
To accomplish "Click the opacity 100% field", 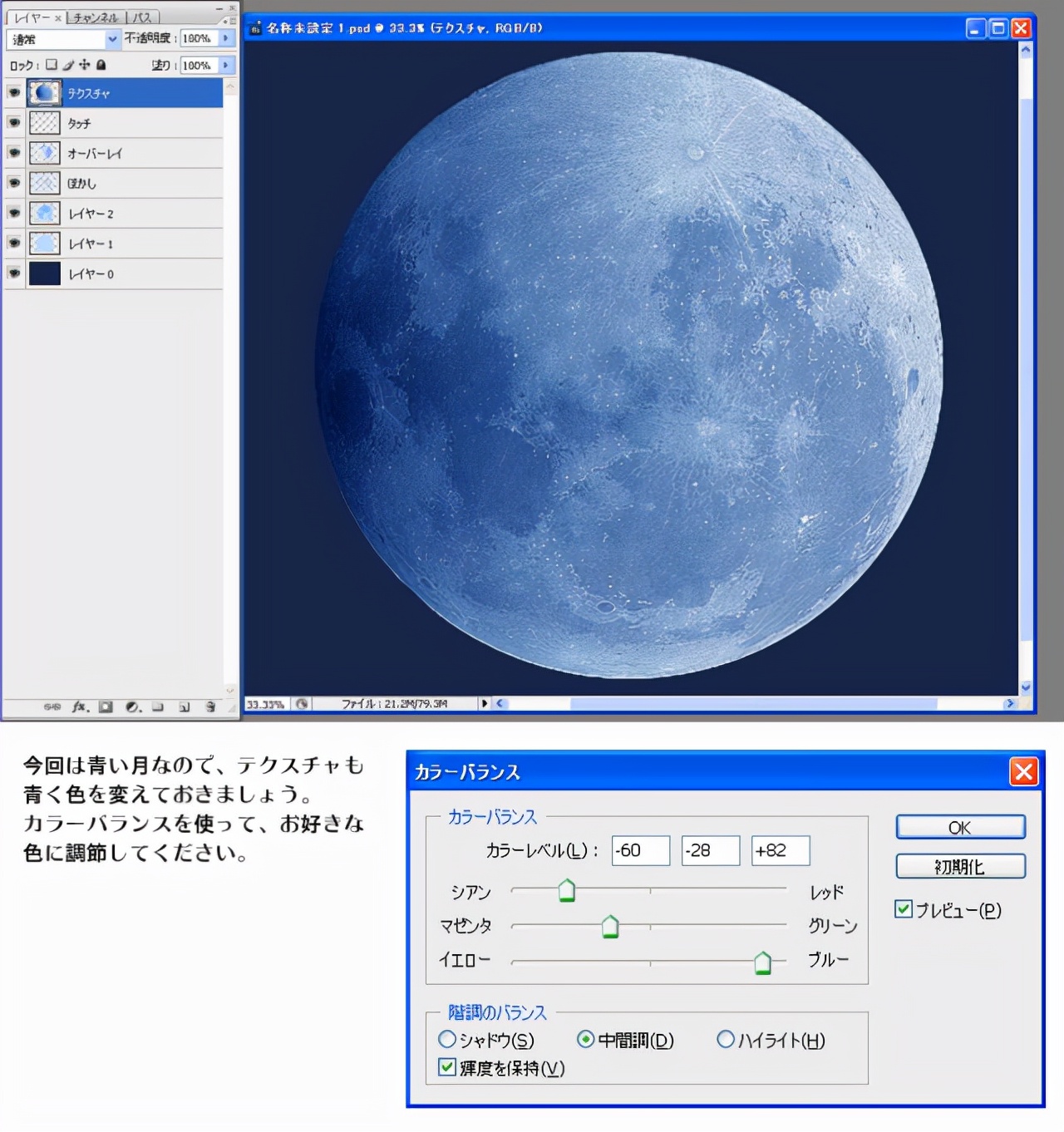I will pyautogui.click(x=199, y=38).
